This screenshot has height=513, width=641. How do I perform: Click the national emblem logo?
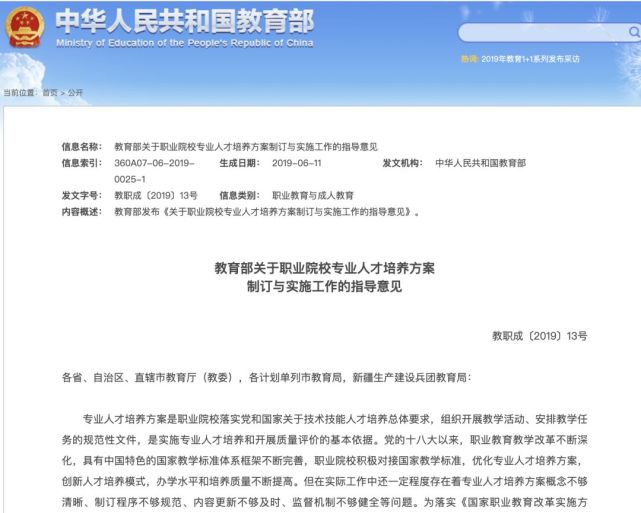25,27
